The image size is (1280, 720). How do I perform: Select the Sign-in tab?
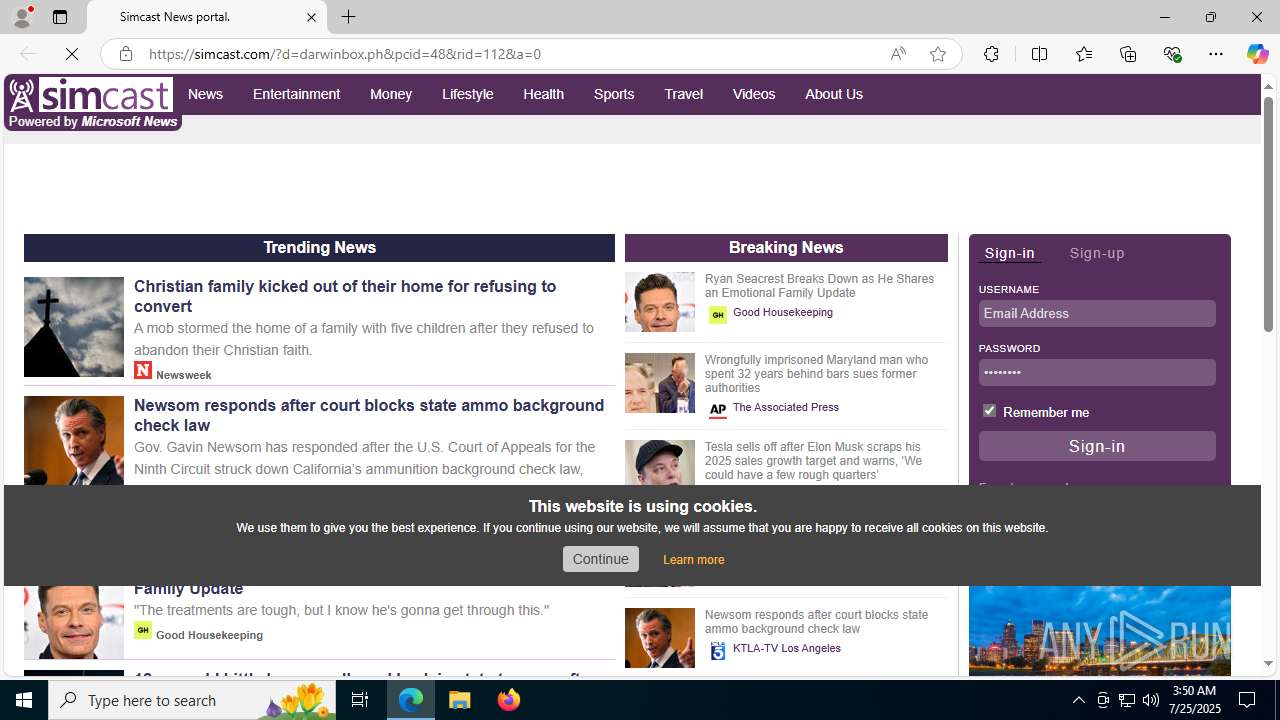click(x=1009, y=253)
